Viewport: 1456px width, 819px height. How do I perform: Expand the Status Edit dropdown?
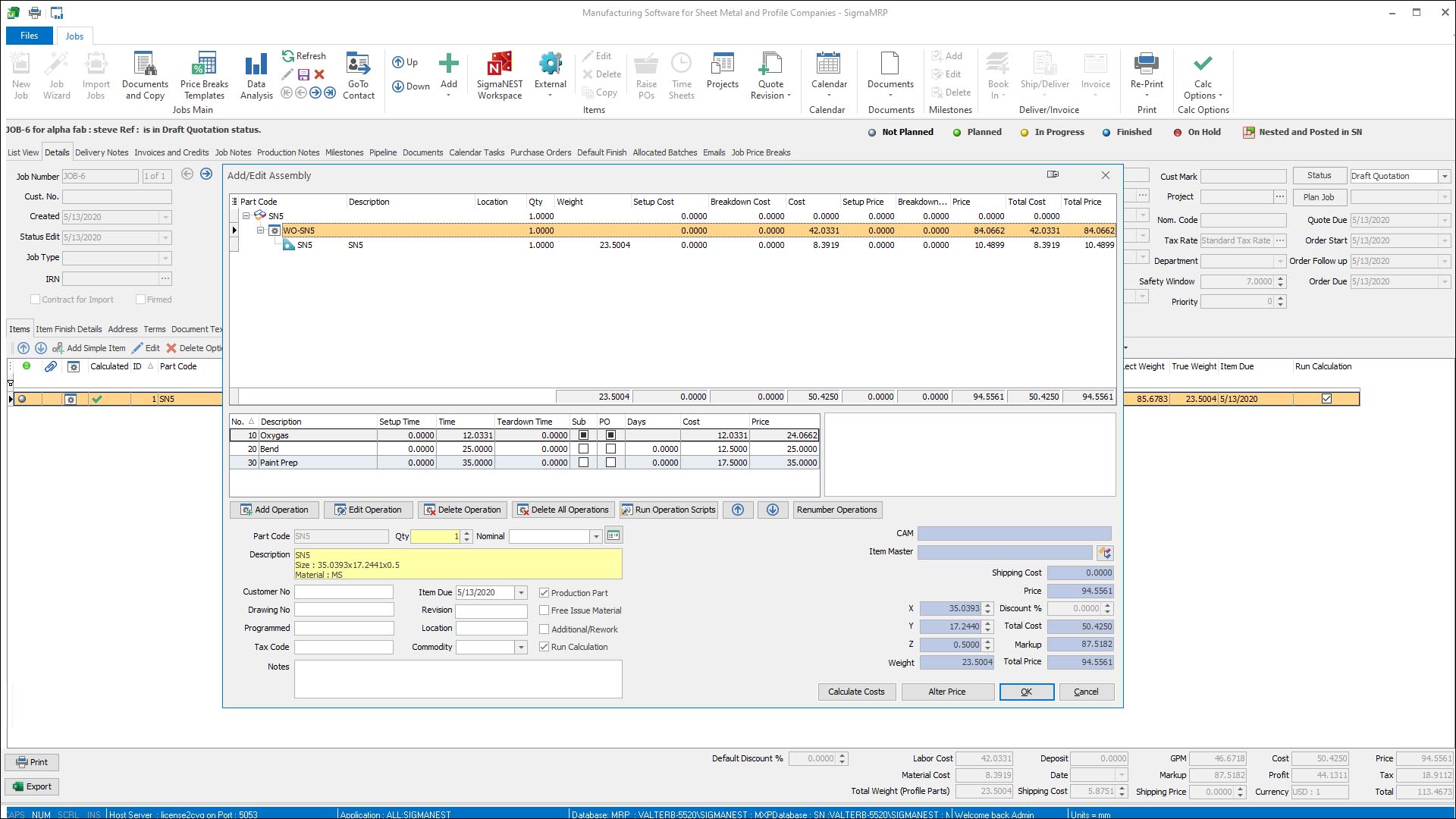point(165,237)
